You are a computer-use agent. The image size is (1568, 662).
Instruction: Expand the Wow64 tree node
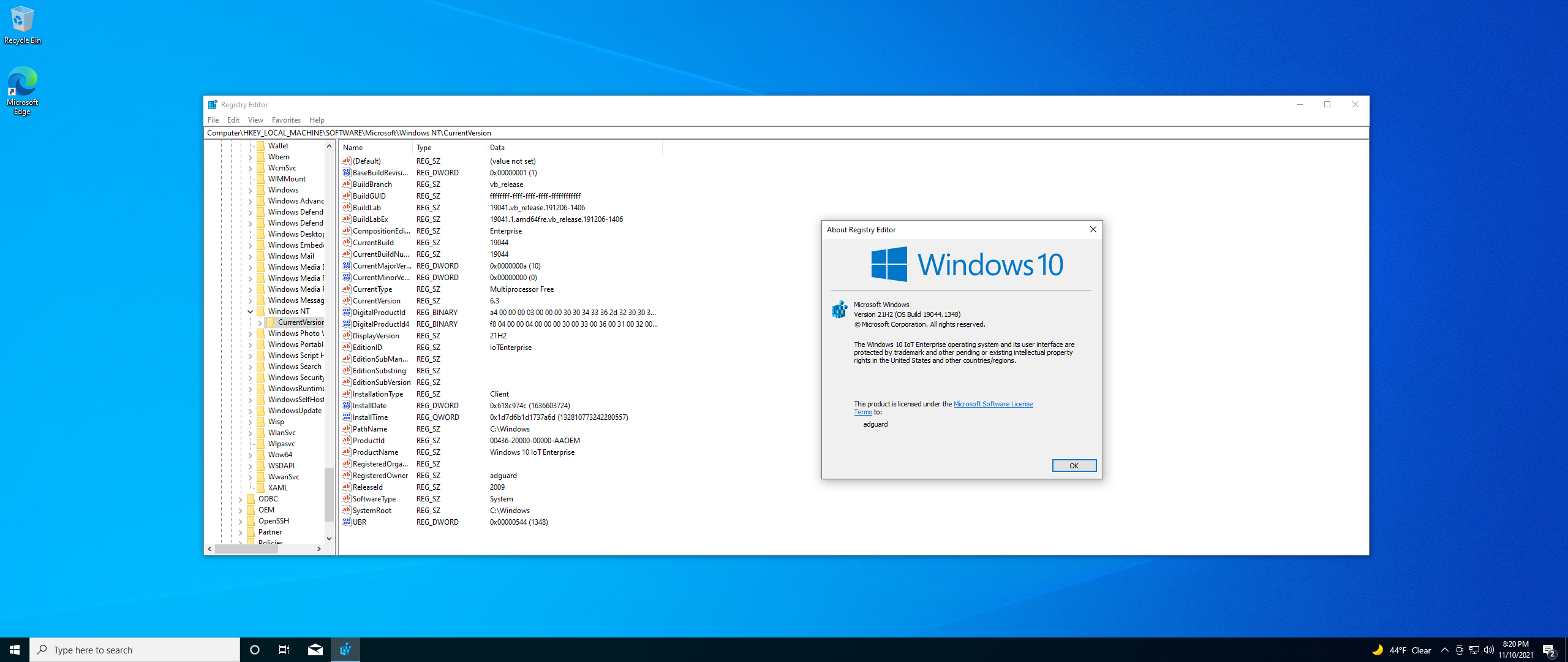251,455
